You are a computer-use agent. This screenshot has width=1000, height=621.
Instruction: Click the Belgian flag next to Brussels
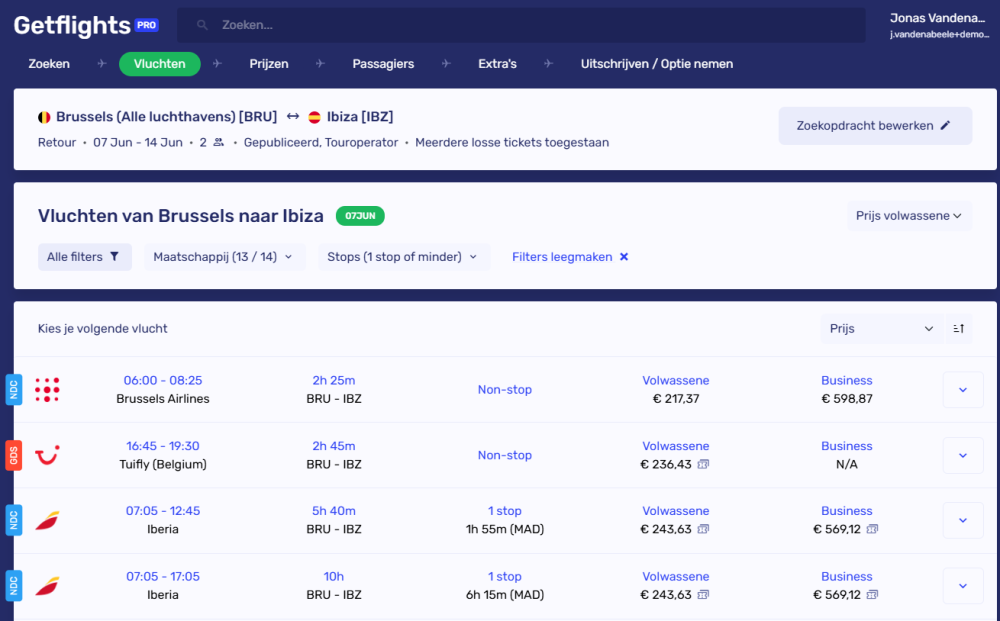pyautogui.click(x=42, y=116)
